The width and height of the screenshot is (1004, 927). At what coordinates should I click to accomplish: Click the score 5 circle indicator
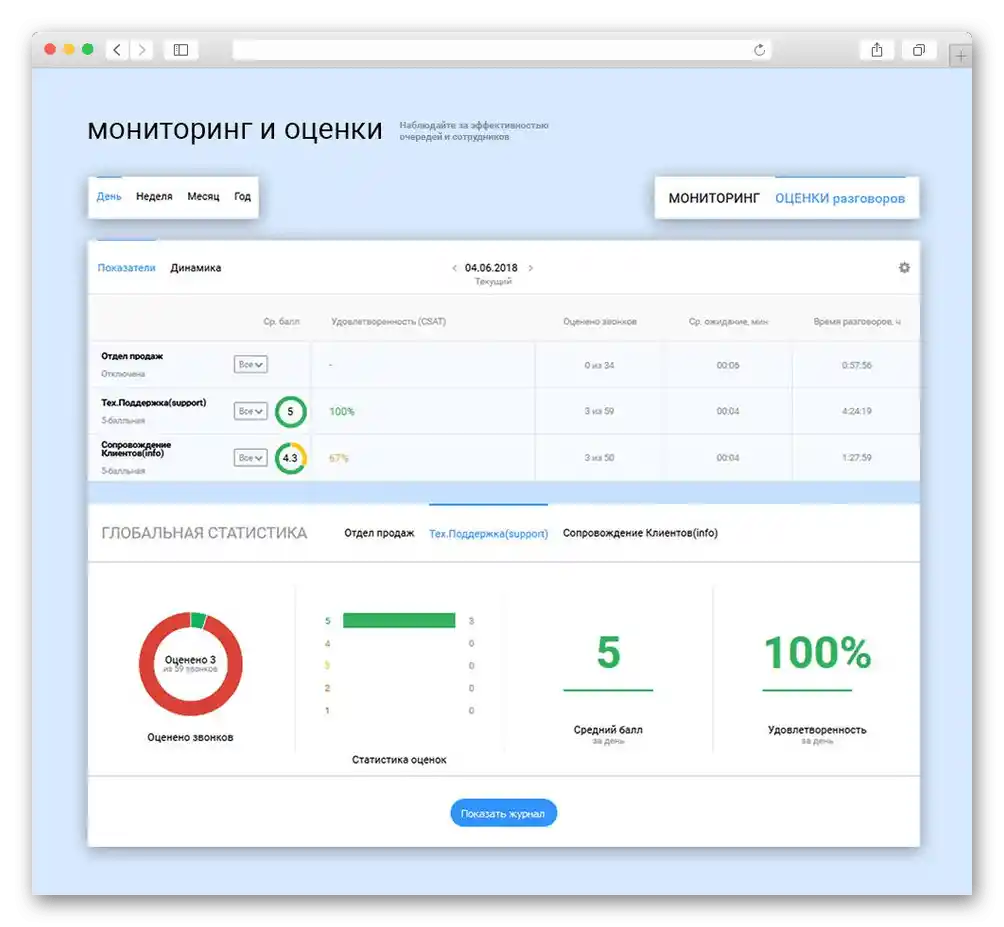coord(291,412)
